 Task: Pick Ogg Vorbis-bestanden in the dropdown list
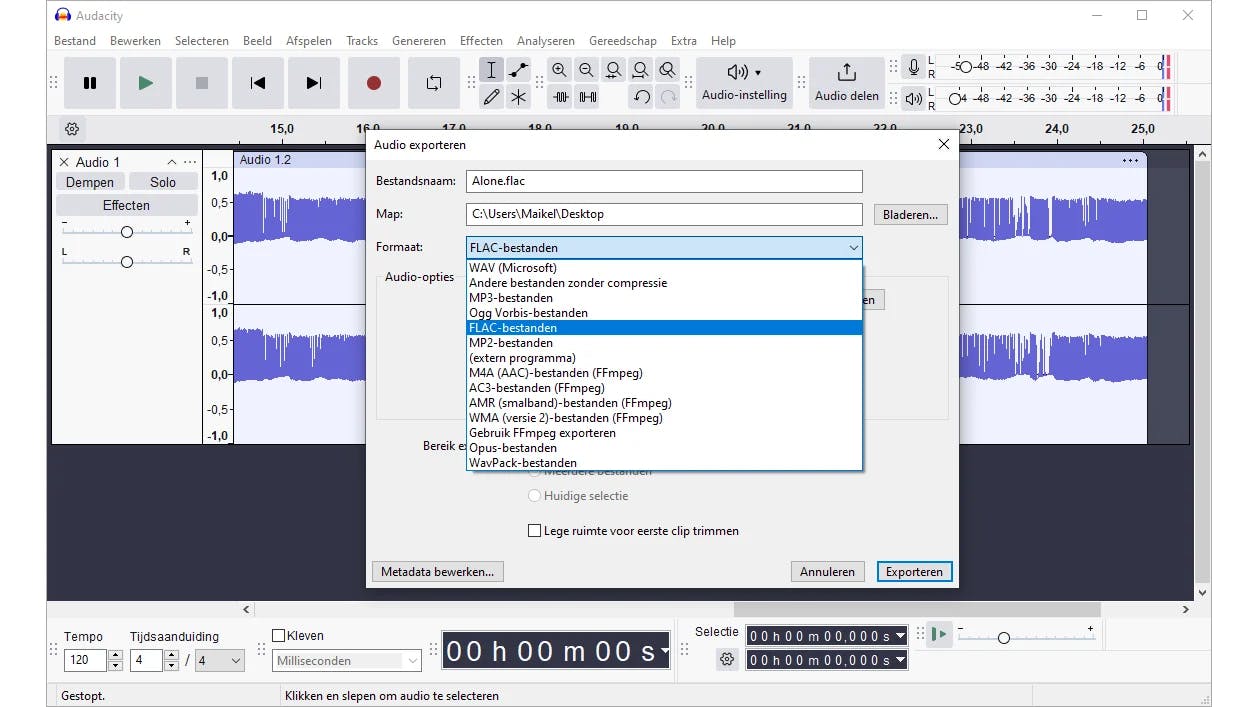tap(528, 313)
